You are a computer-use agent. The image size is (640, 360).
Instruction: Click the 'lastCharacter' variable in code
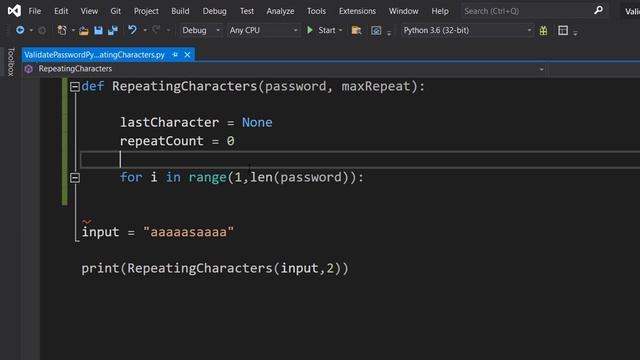[169, 122]
